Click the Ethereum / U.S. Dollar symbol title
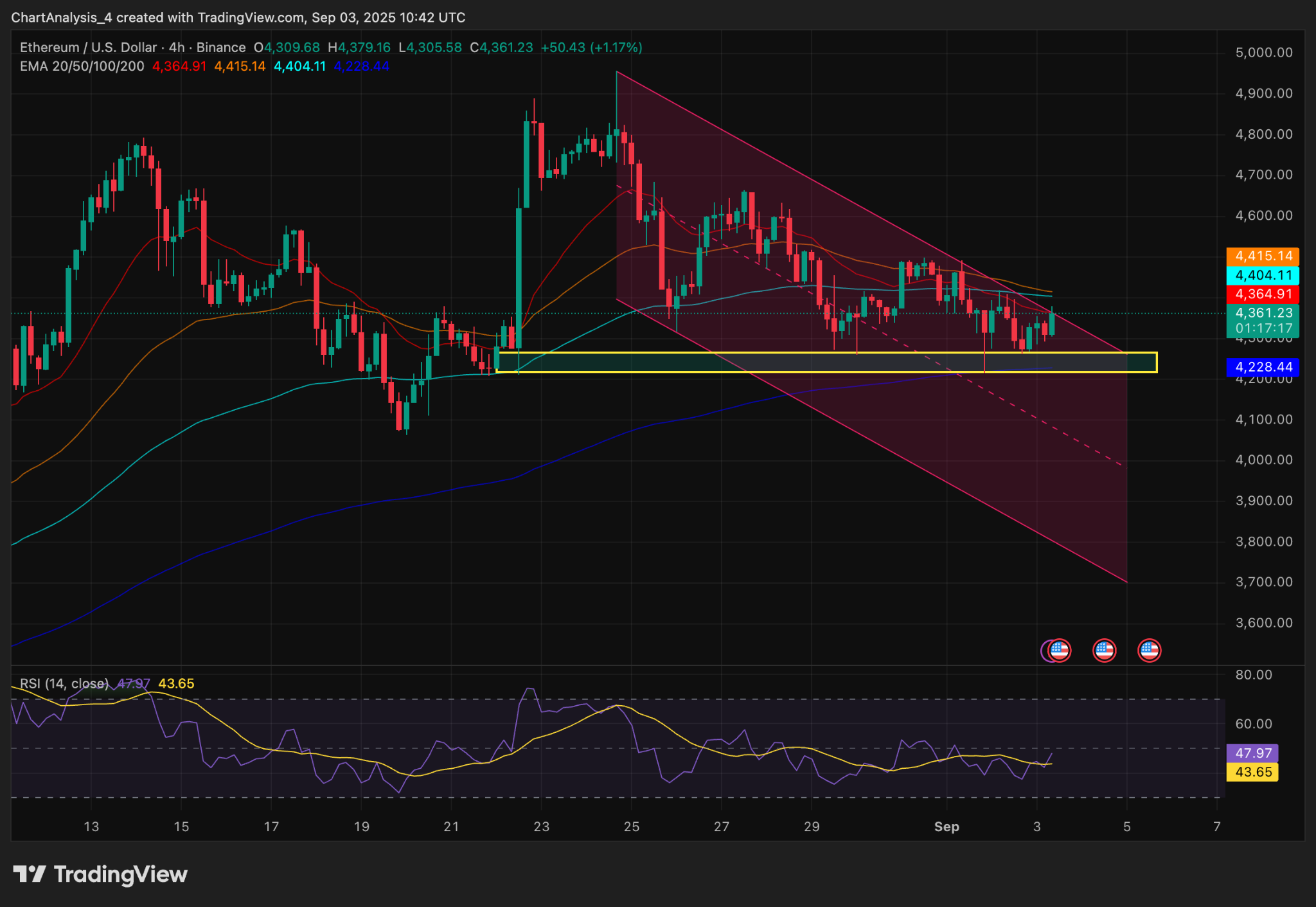The image size is (1316, 907). click(88, 48)
